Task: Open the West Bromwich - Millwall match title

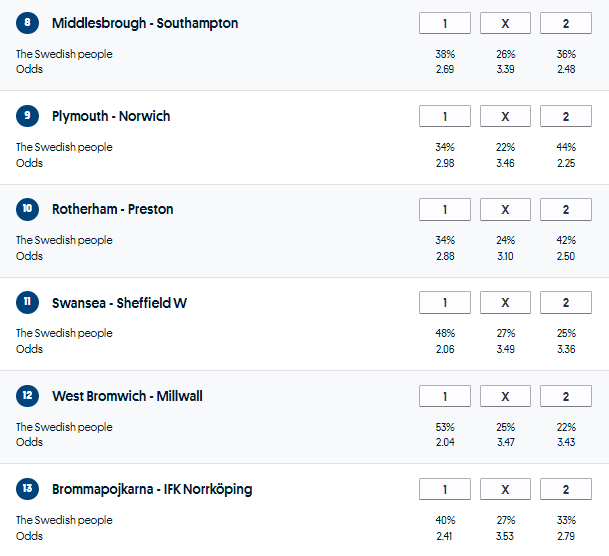Action: tap(127, 396)
